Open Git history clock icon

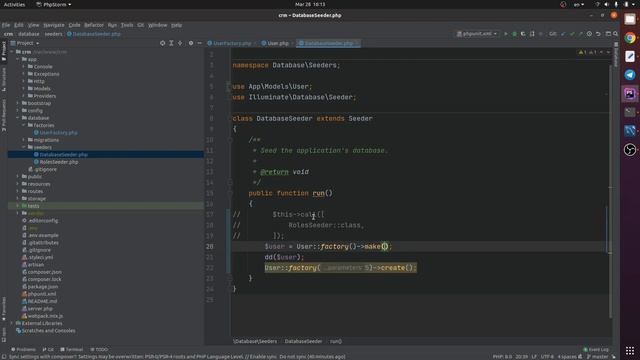589,34
